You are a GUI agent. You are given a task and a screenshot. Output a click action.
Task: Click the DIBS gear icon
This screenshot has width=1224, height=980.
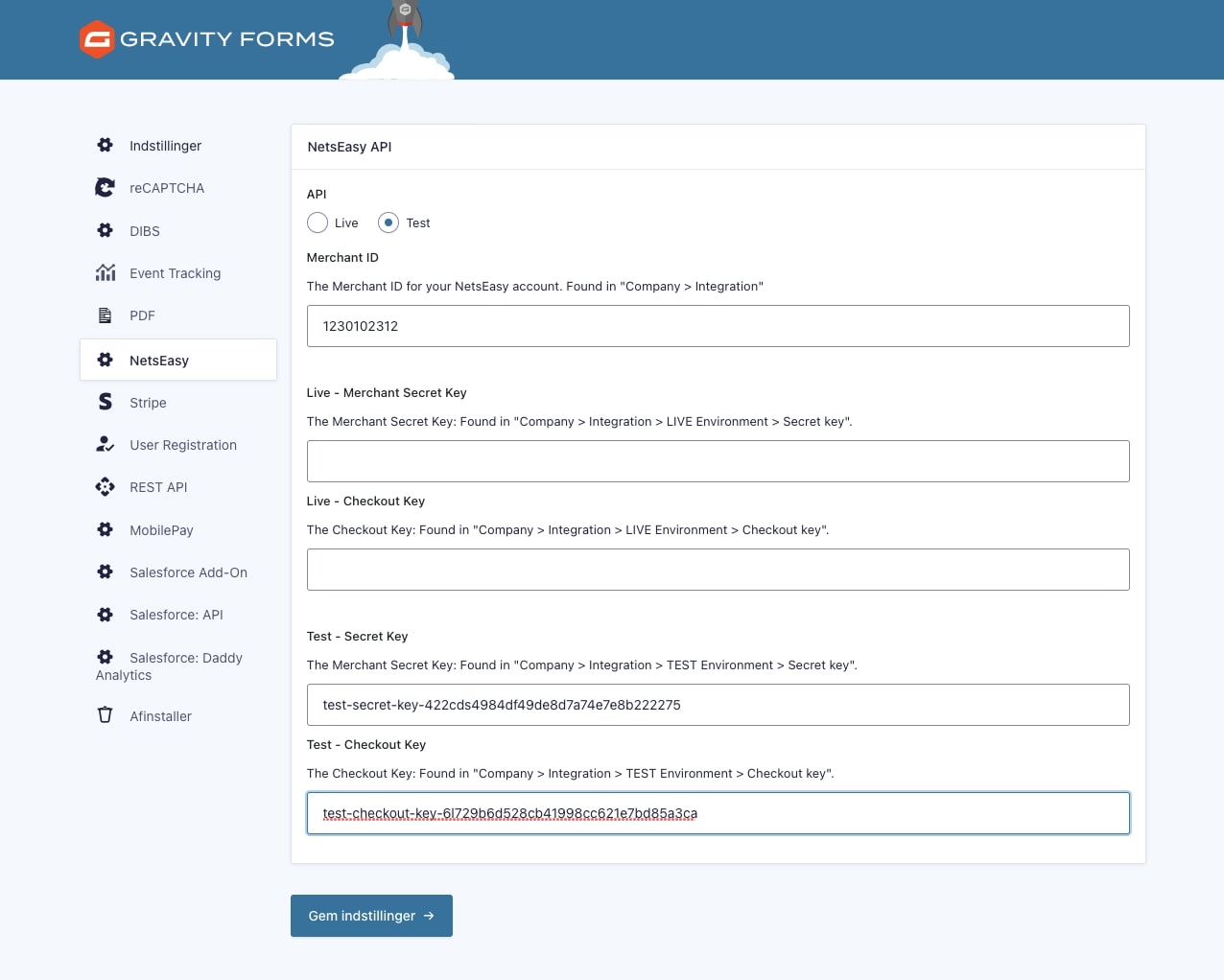click(x=106, y=230)
